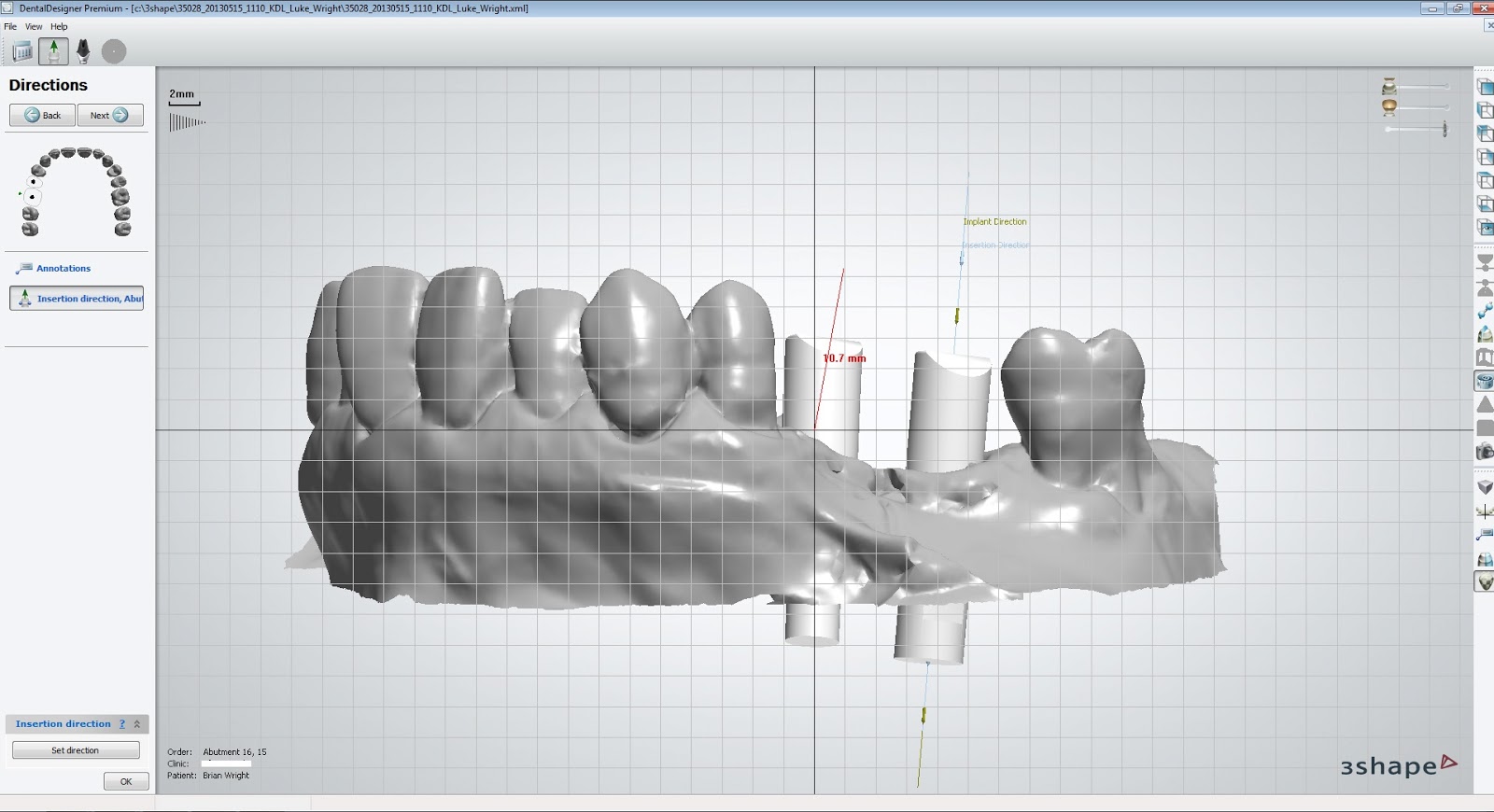The height and width of the screenshot is (812, 1494).
Task: Click the Patient: Brian Wright text
Action: click(x=208, y=776)
